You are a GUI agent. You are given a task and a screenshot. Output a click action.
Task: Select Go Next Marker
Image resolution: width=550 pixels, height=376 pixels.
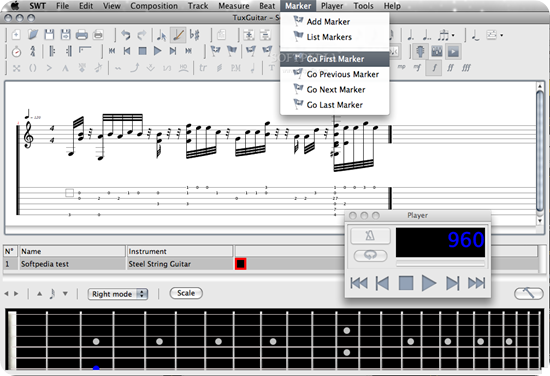tap(335, 89)
